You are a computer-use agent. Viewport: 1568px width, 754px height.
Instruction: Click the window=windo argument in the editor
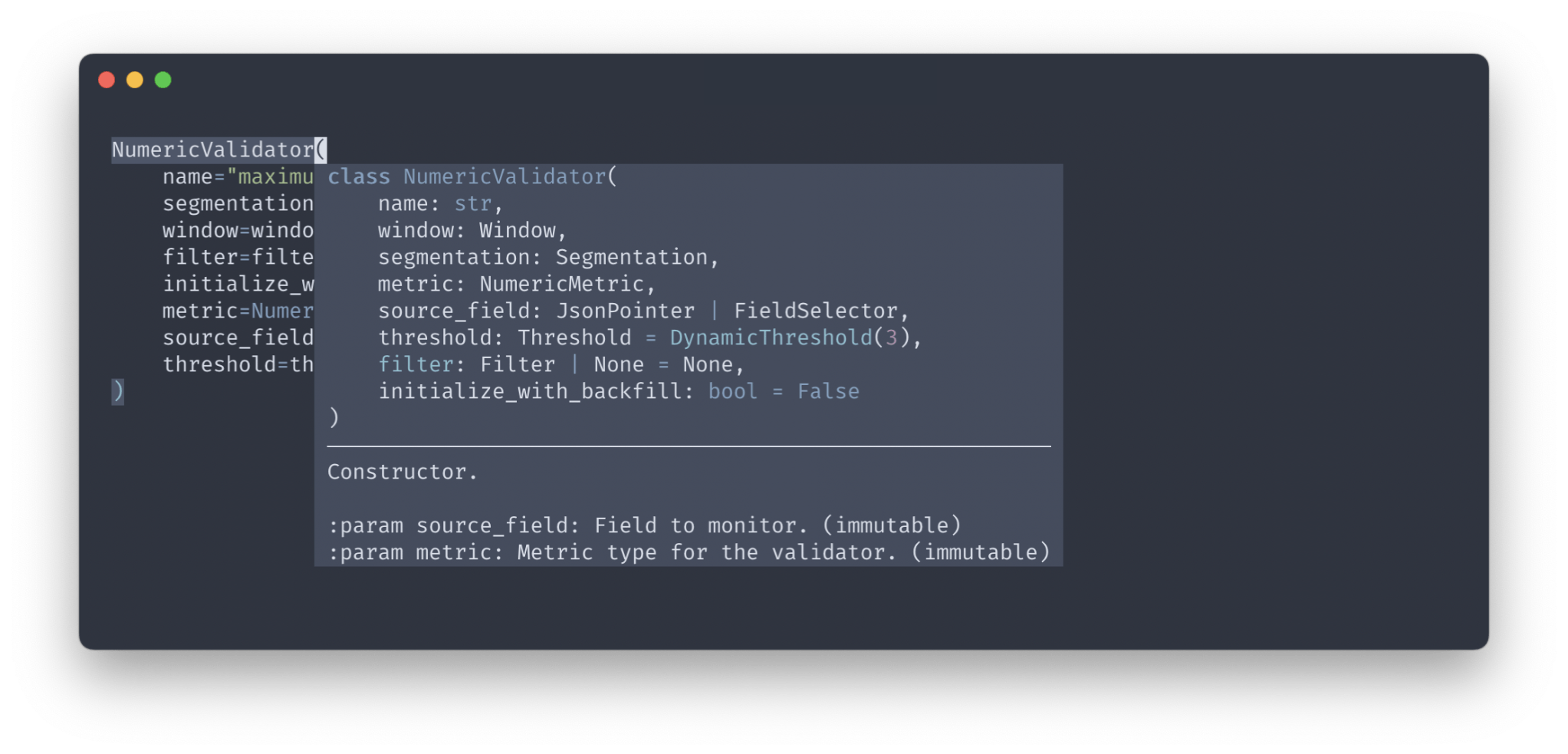tap(238, 231)
